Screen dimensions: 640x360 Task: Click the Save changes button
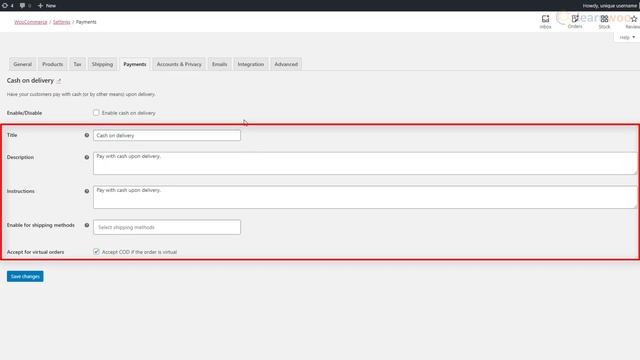[25, 276]
